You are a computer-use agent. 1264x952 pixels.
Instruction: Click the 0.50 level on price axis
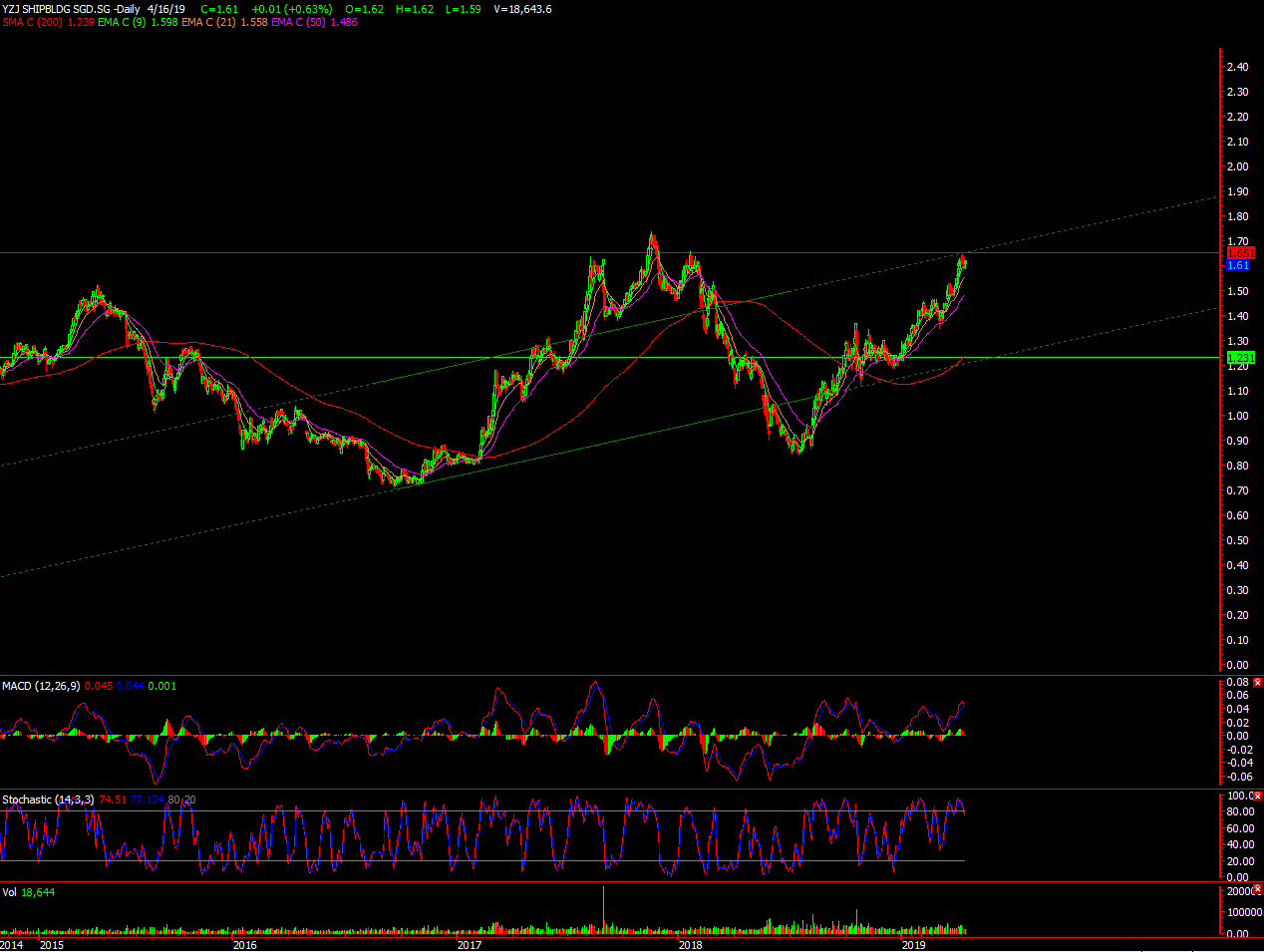(1237, 540)
